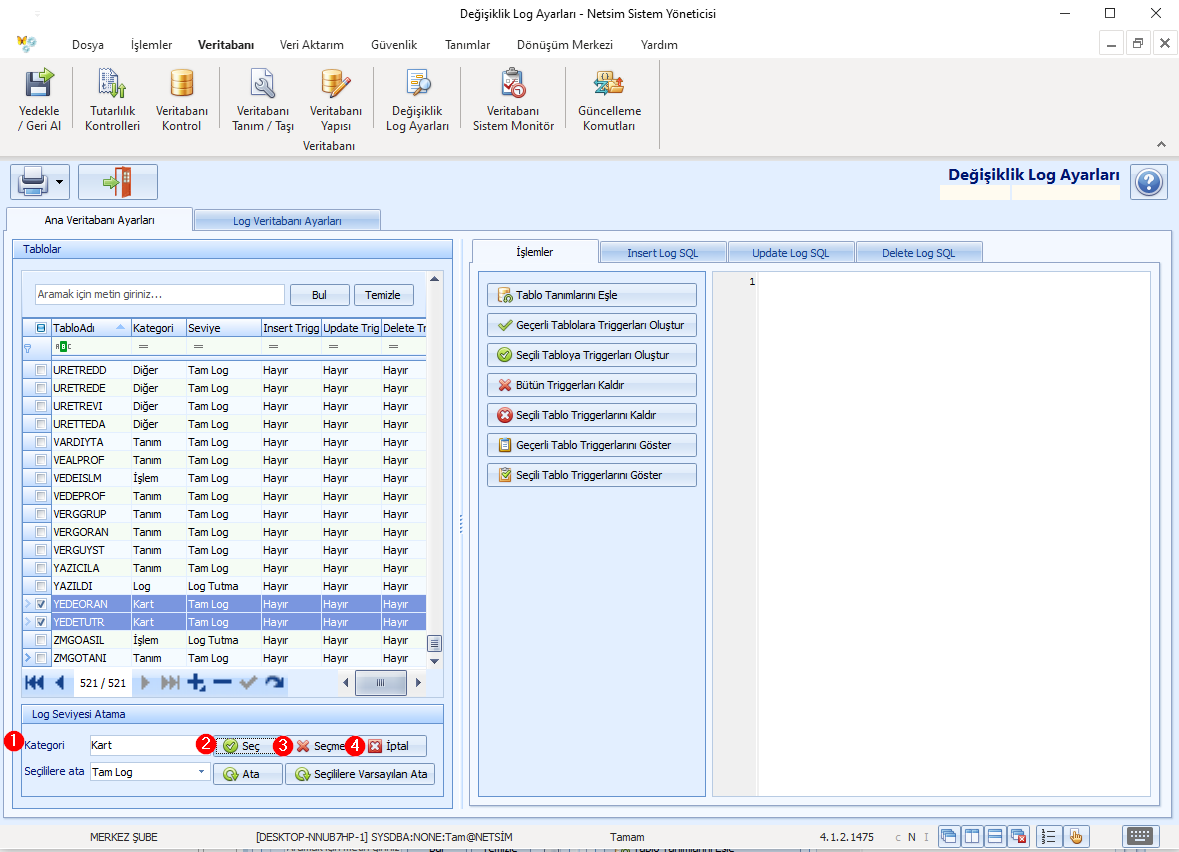Check the URETREDD row checkbox
Viewport: 1179px width, 852px height.
pyautogui.click(x=41, y=370)
